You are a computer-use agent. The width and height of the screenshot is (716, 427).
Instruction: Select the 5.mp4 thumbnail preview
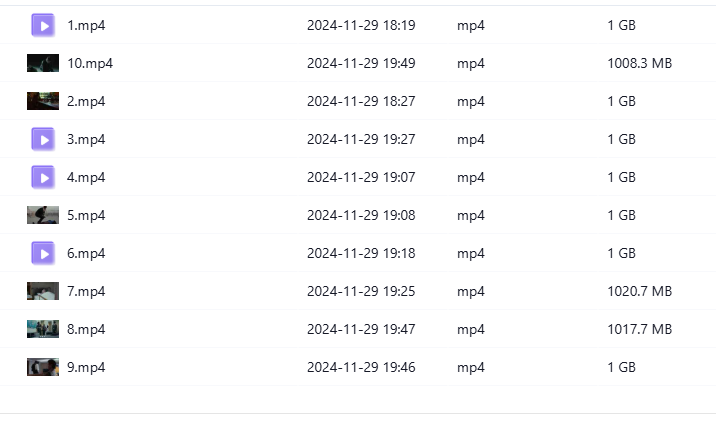(43, 215)
